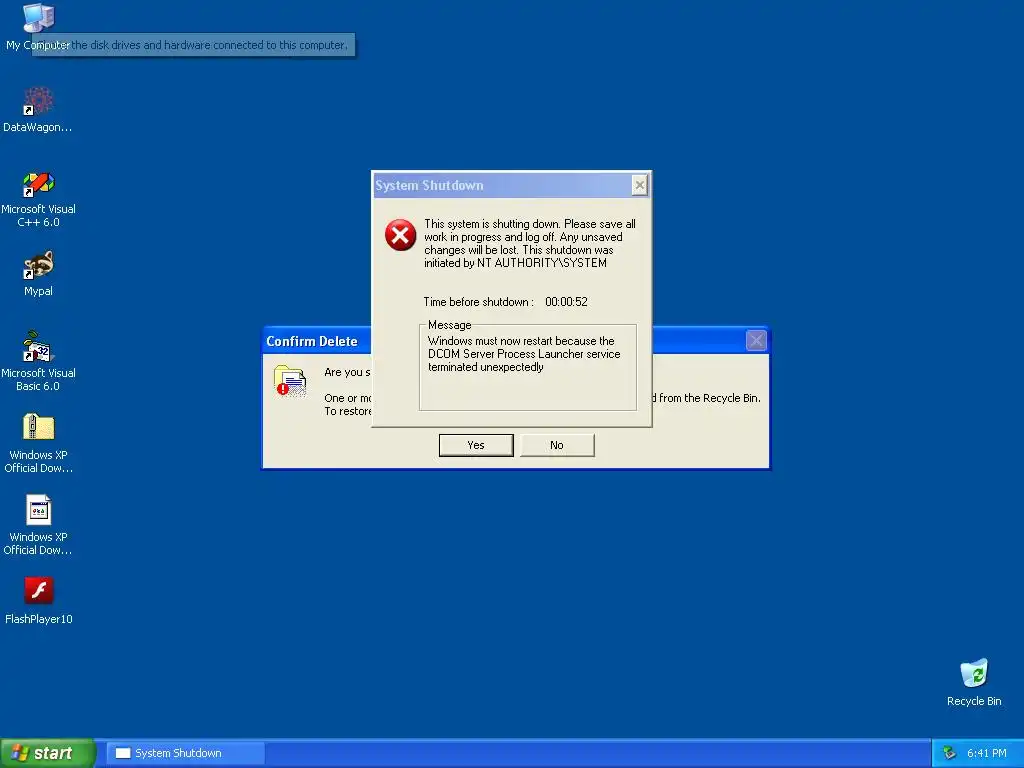
Task: Click the Message group box label
Action: (449, 325)
